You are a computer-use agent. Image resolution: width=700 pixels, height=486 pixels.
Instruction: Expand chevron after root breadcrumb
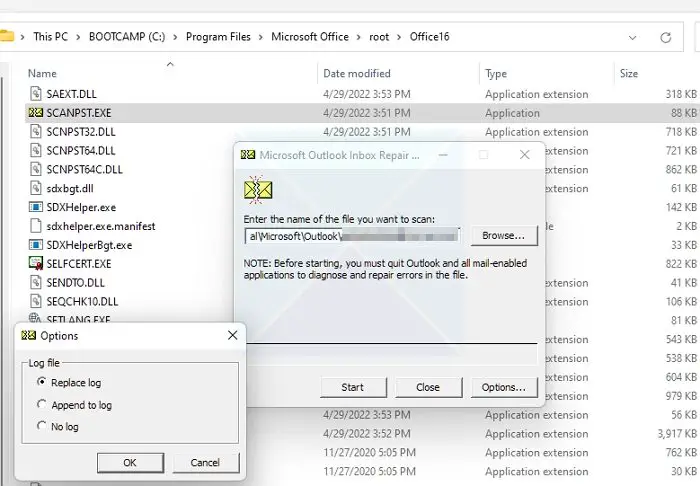pos(399,37)
